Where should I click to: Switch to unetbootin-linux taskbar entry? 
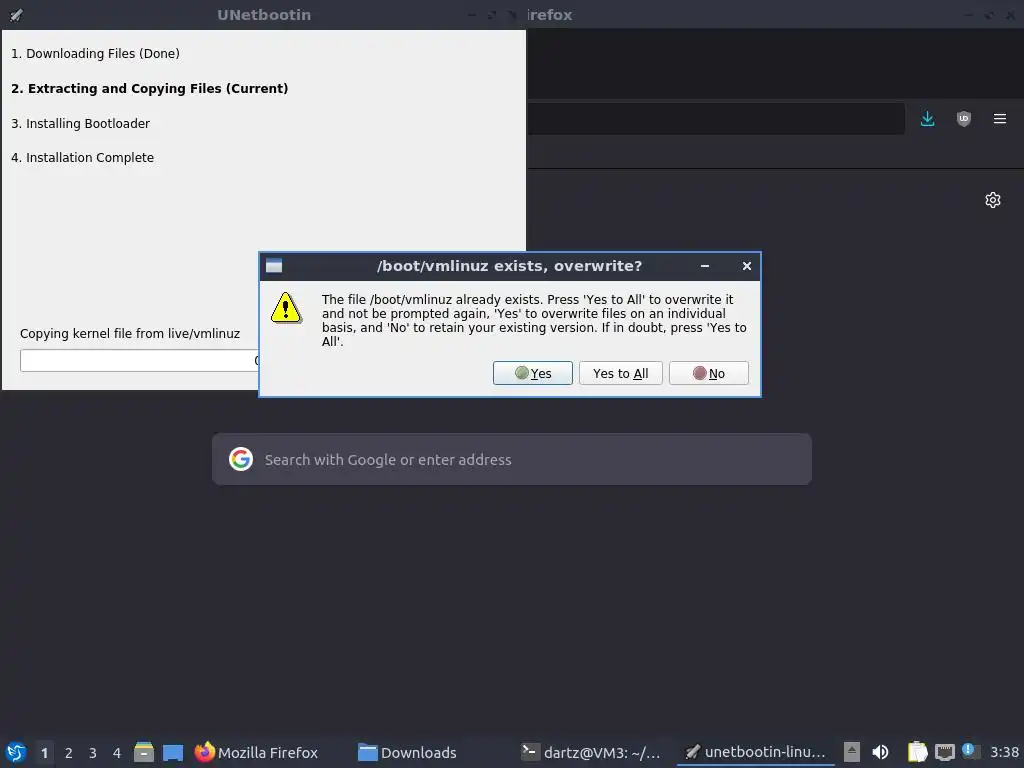point(756,752)
